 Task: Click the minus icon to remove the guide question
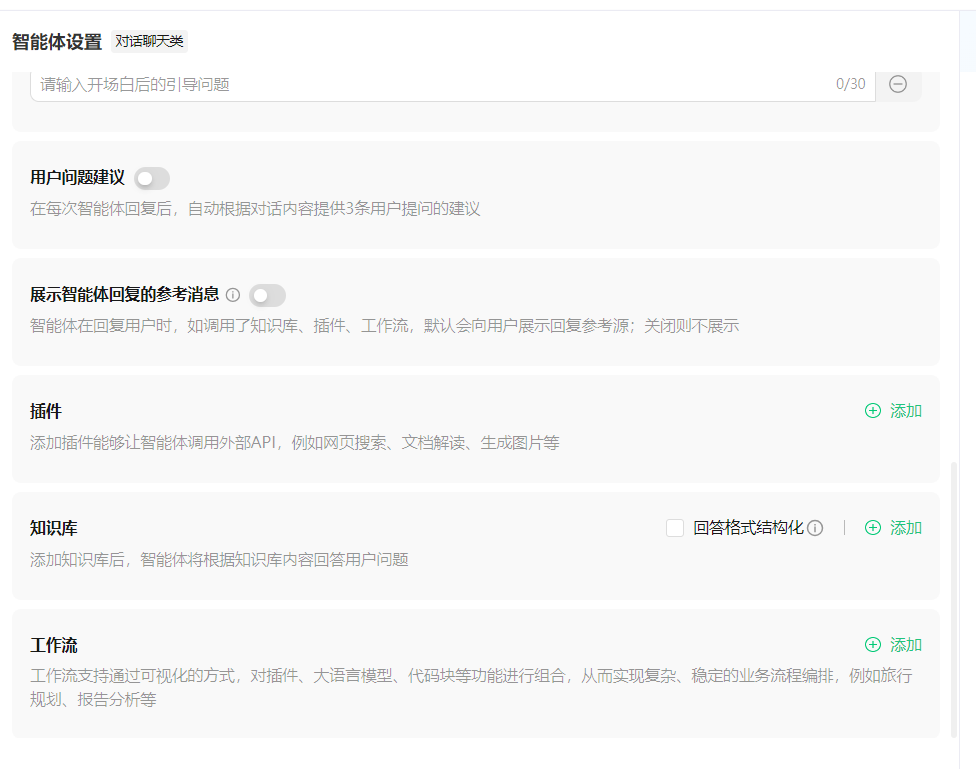pyautogui.click(x=897, y=85)
